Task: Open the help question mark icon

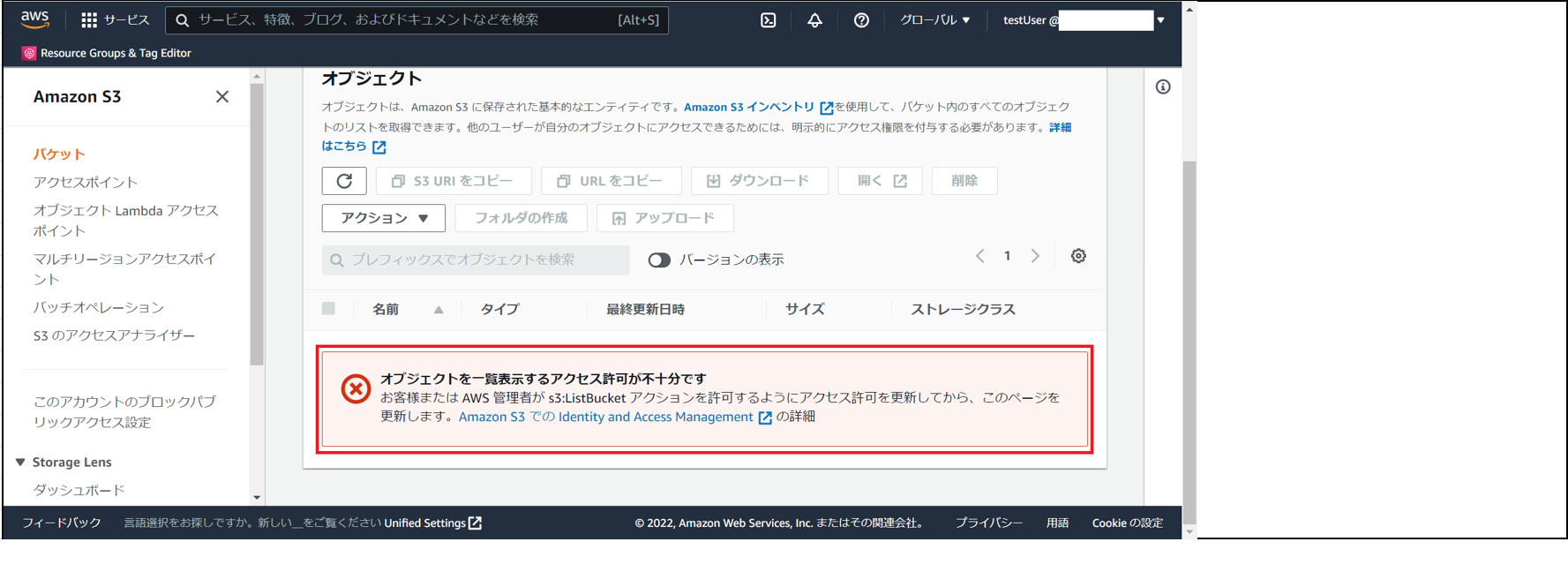Action: point(861,19)
